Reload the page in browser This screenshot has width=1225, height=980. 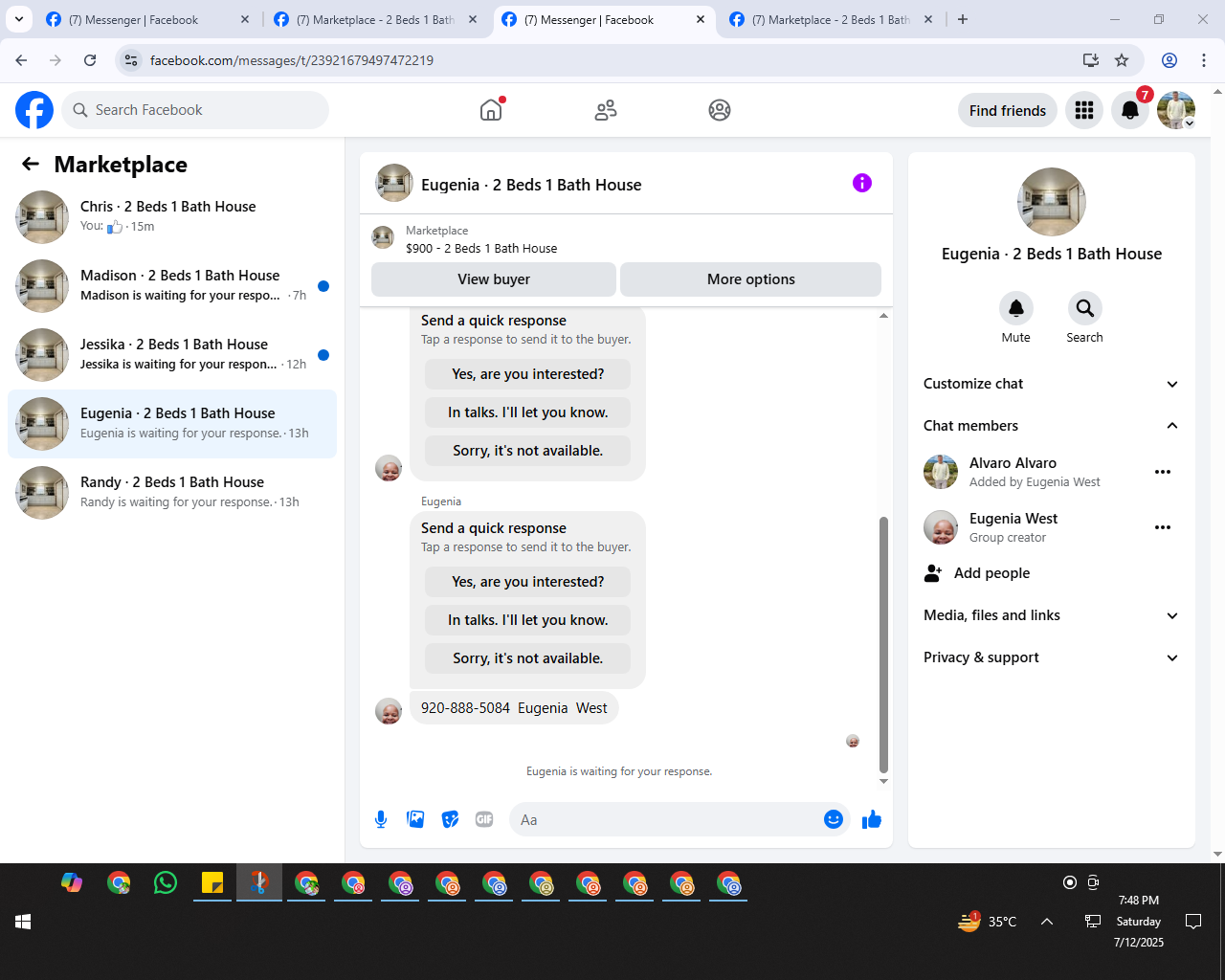click(90, 60)
